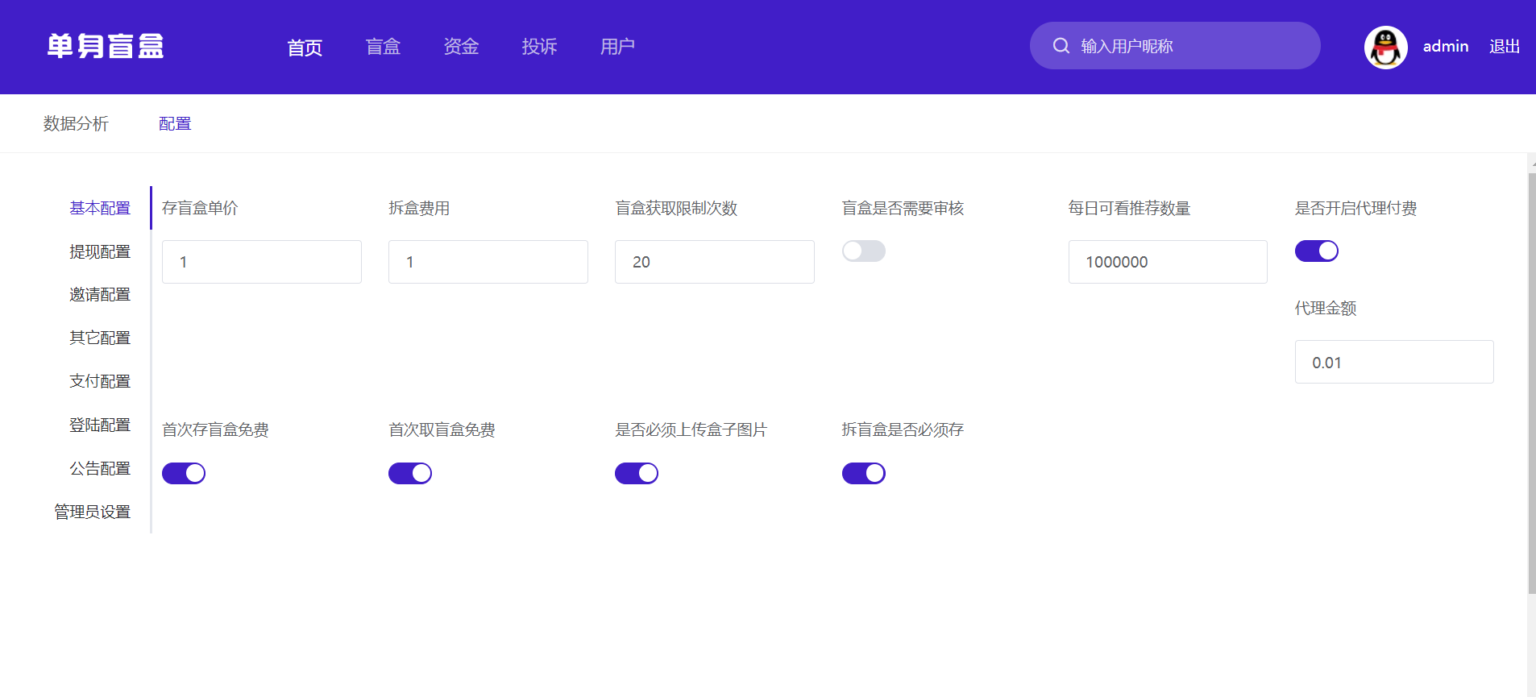Turn off 首次存盲盒免费
The height and width of the screenshot is (697, 1536).
click(x=183, y=472)
